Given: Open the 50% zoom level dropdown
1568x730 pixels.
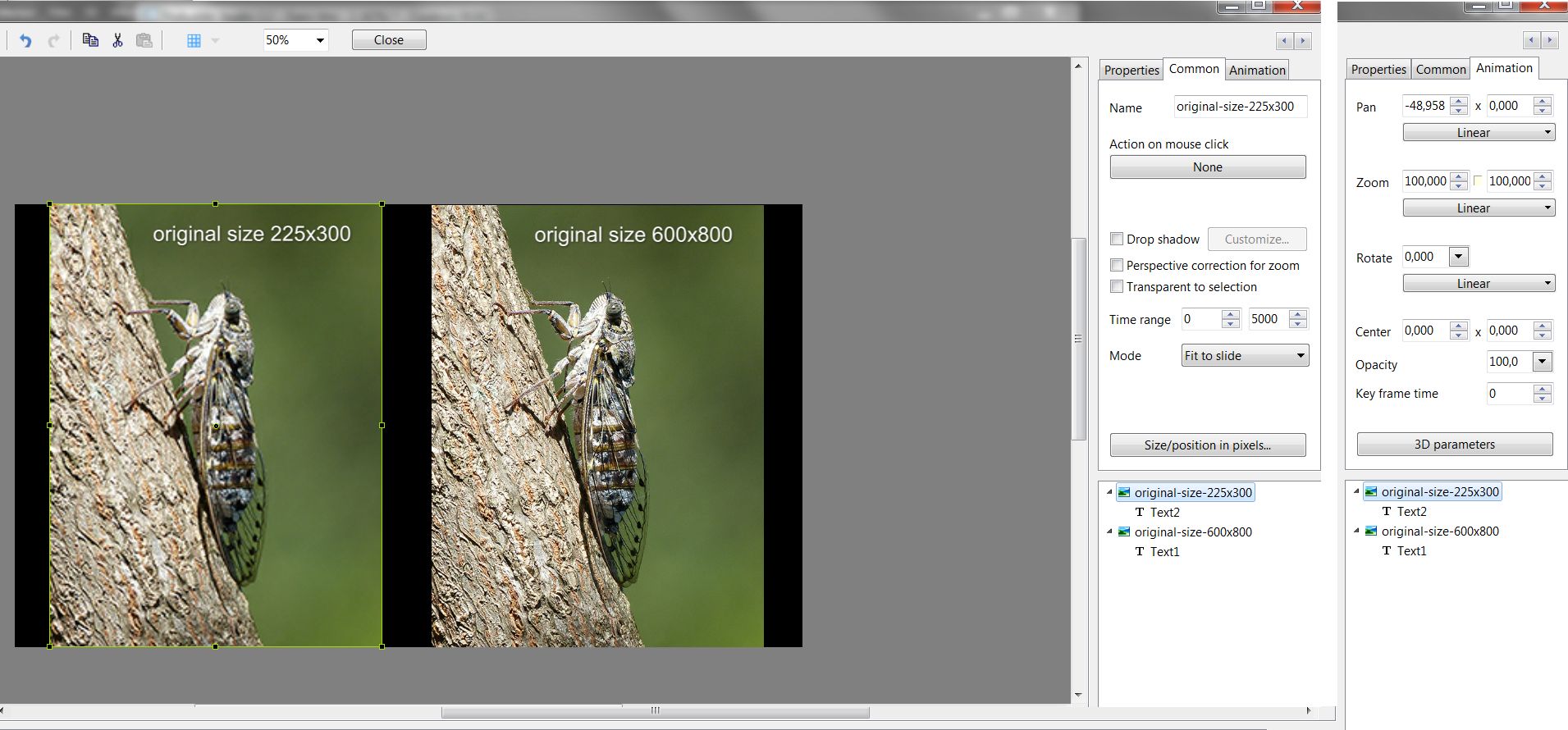Looking at the screenshot, I should (319, 40).
